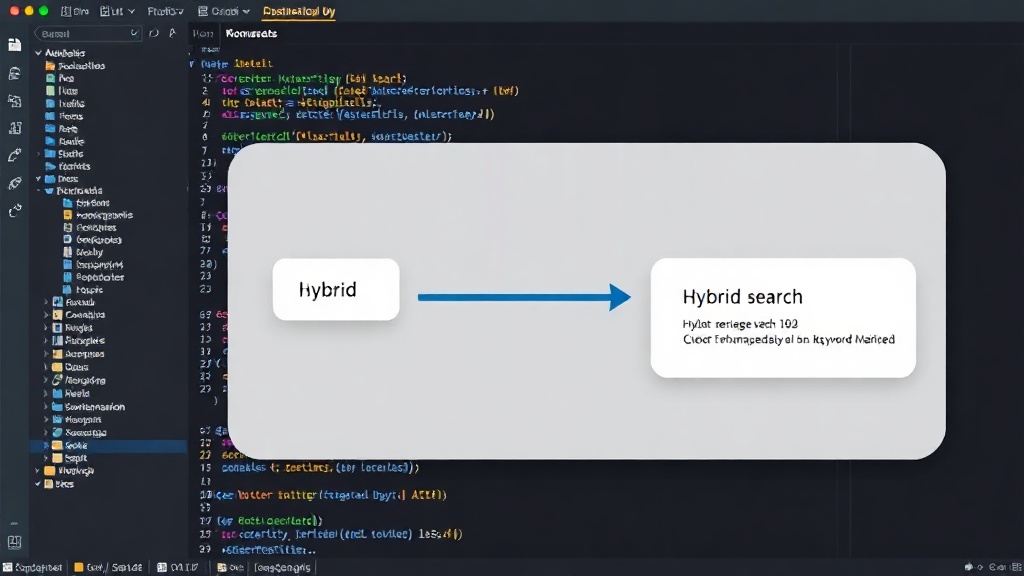Click the "Hybrid search" result card
Viewport: 1024px width, 576px height.
point(783,317)
